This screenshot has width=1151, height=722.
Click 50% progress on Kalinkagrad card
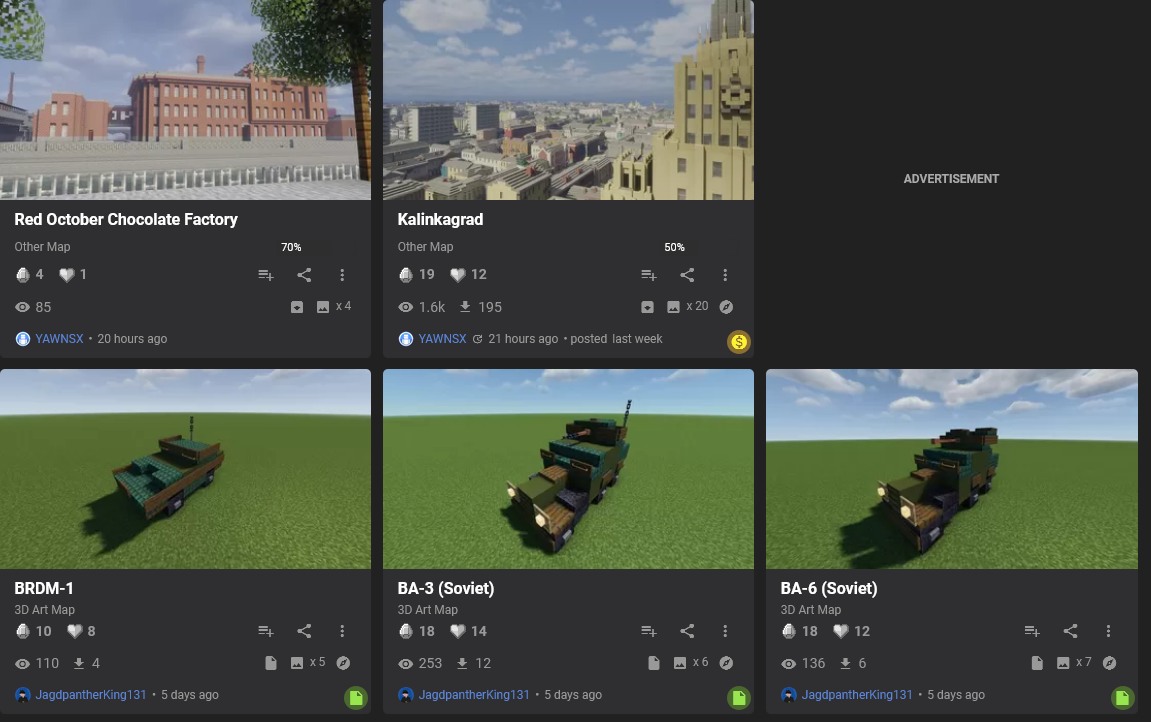point(674,247)
